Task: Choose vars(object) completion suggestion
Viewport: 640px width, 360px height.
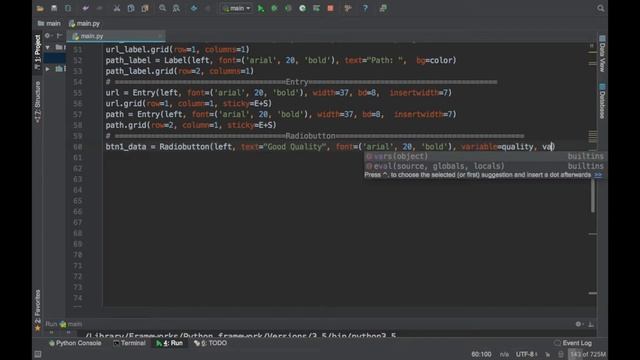Action: [484, 156]
